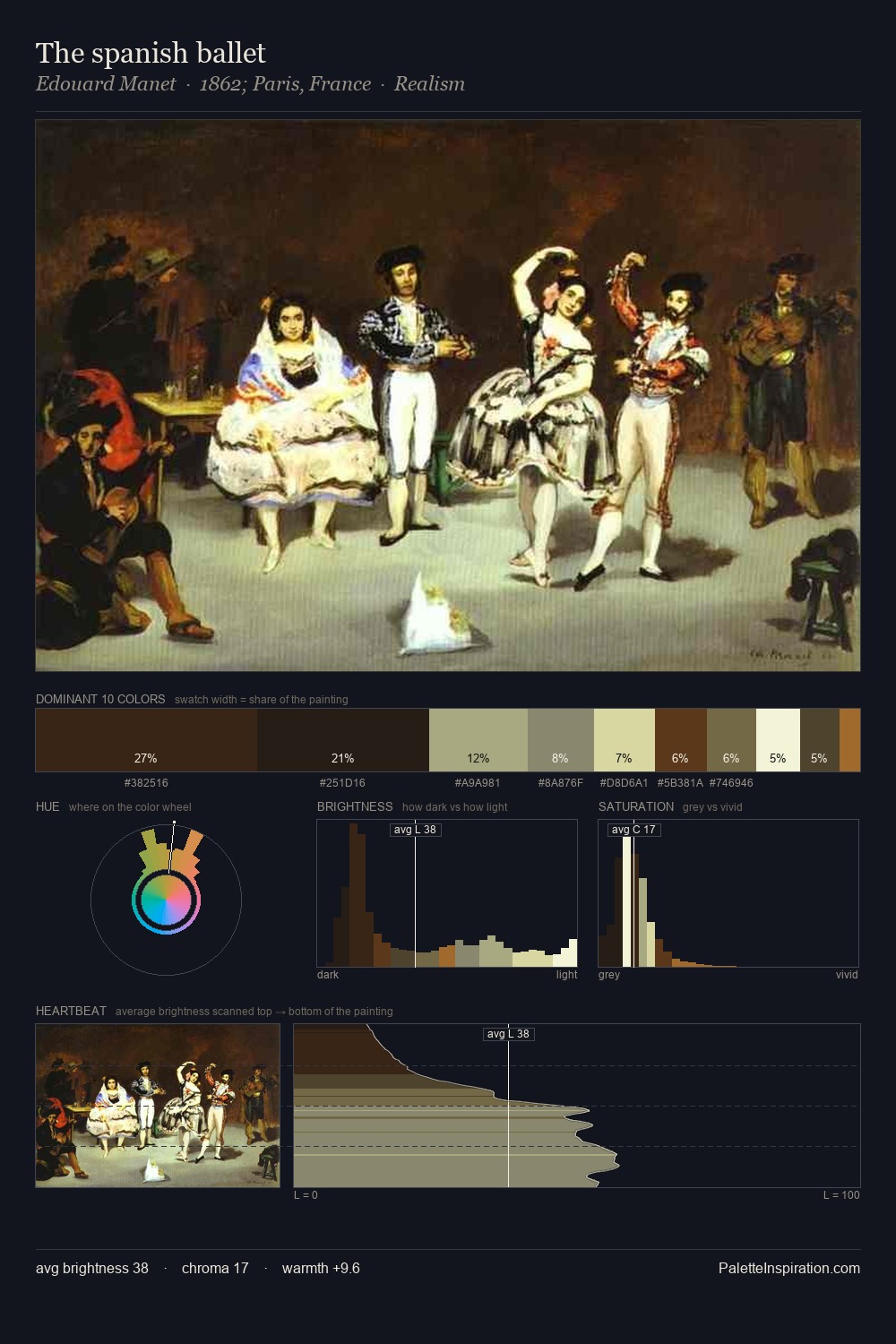Click the '1862; Paris, France' text

click(285, 84)
